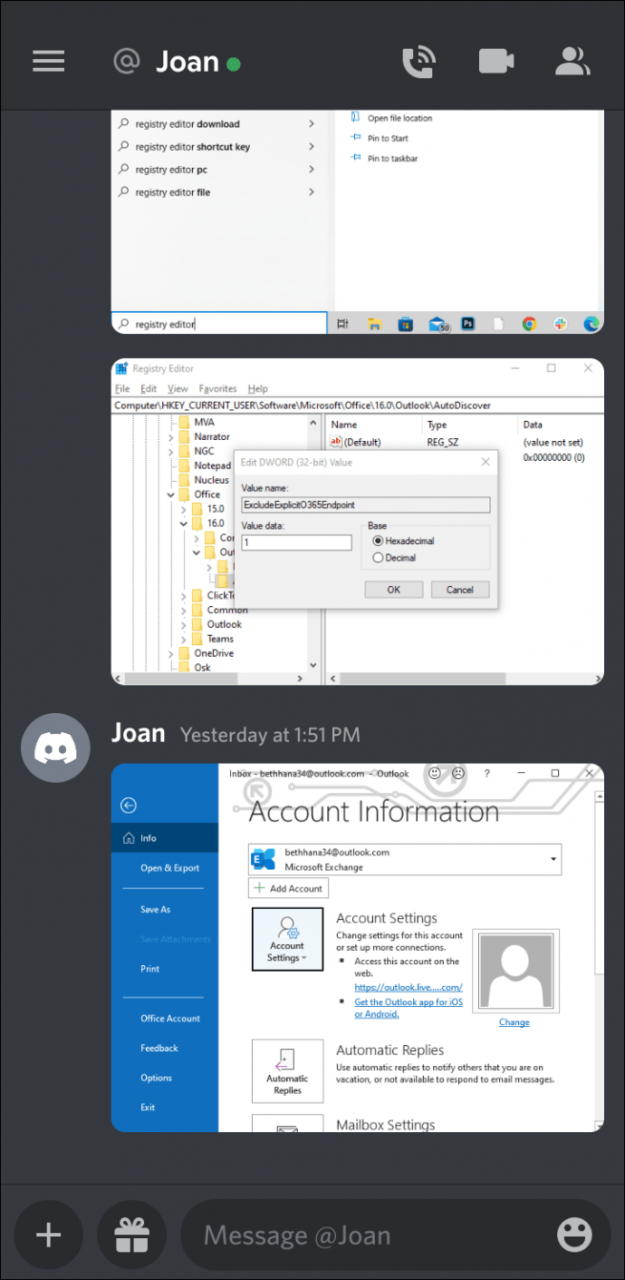Start a voice call with Joan

(418, 62)
